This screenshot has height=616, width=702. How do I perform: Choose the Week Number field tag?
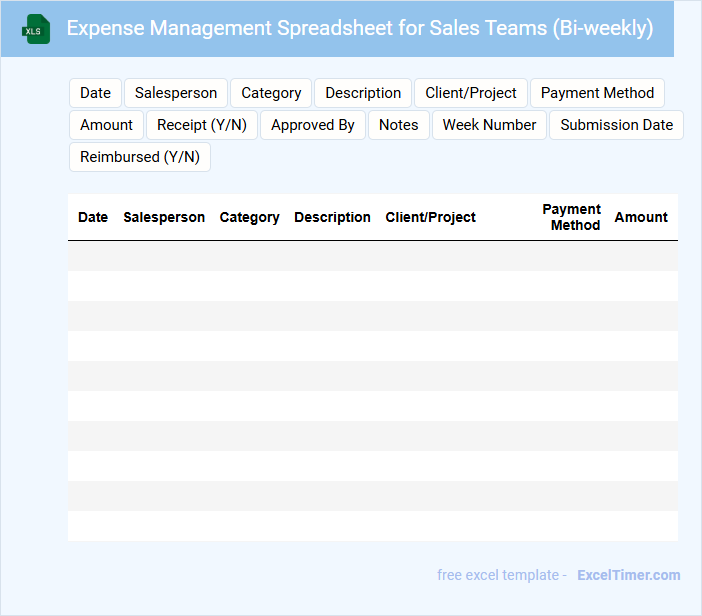(x=489, y=125)
